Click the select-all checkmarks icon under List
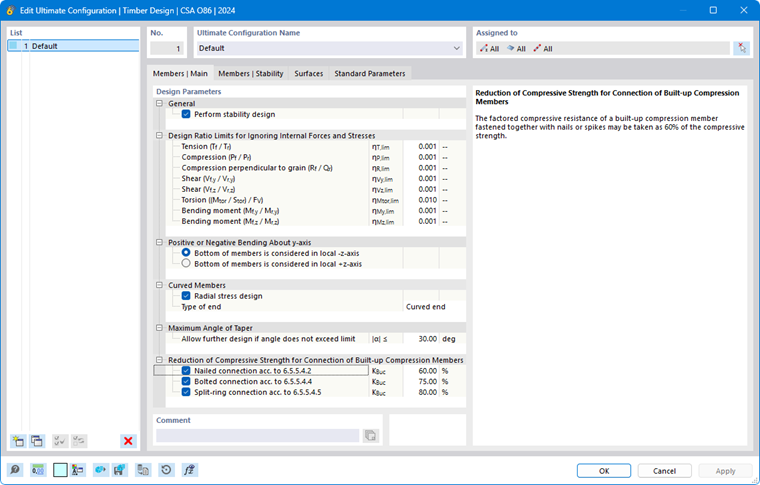This screenshot has height=485, width=760. [x=60, y=441]
